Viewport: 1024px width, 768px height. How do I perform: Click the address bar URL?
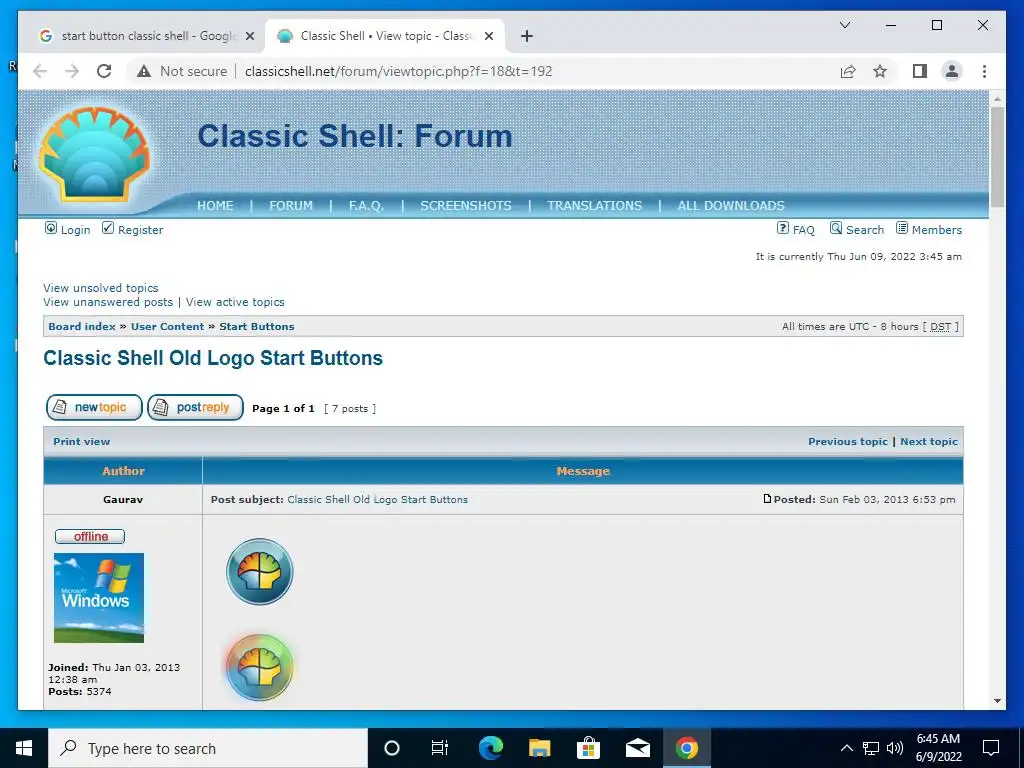pos(398,71)
